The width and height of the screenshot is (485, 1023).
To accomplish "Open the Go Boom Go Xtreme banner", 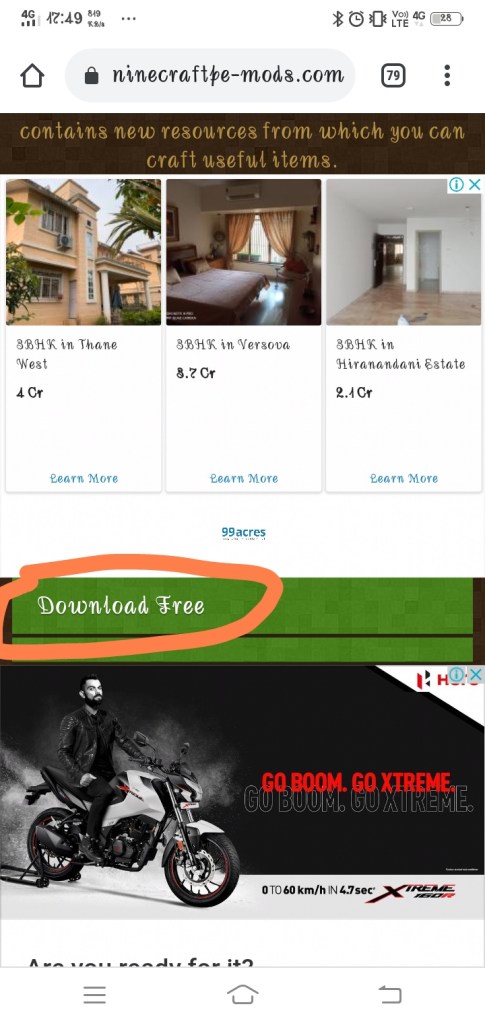I will (x=242, y=793).
